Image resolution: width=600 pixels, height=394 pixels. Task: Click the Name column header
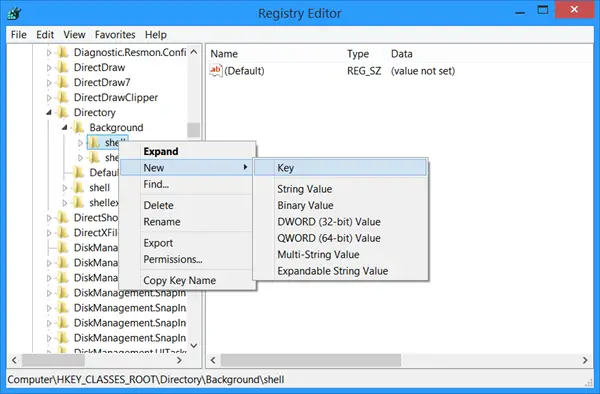coord(224,54)
